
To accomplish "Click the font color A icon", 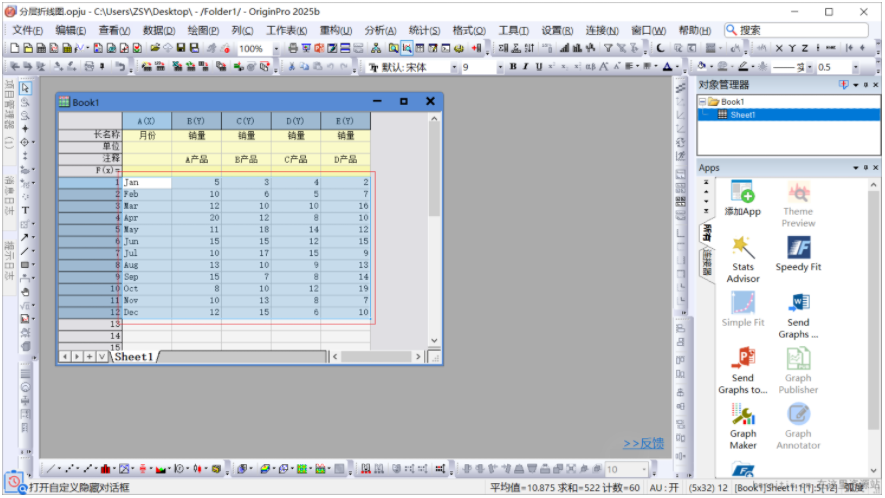I will pyautogui.click(x=668, y=67).
